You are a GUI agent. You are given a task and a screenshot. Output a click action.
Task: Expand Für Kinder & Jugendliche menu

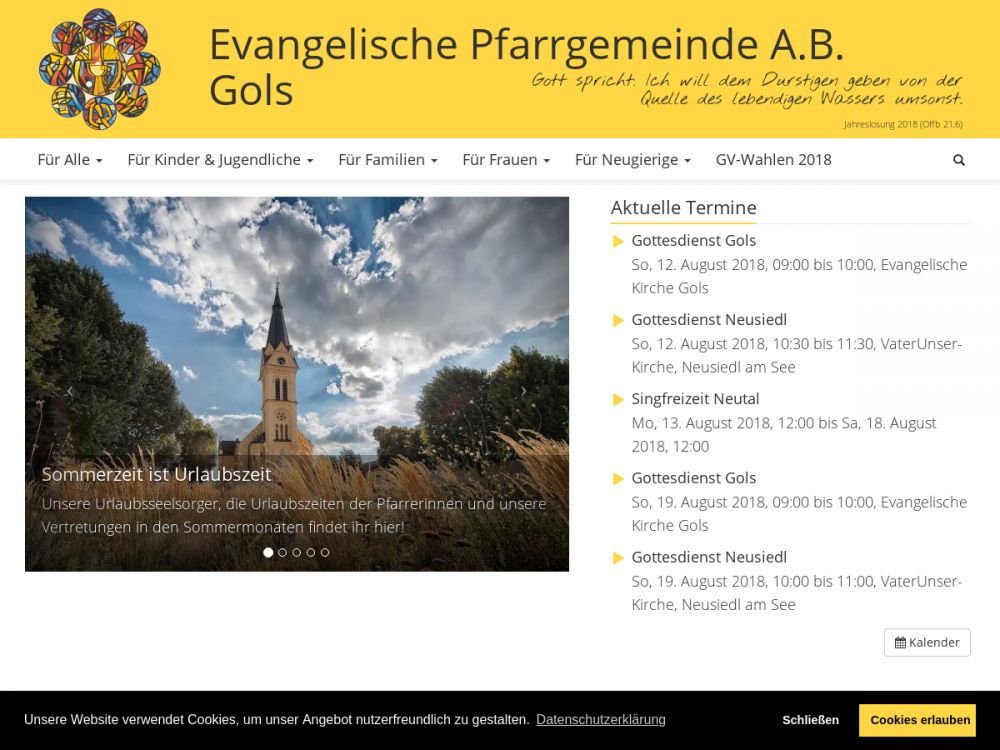tap(220, 160)
